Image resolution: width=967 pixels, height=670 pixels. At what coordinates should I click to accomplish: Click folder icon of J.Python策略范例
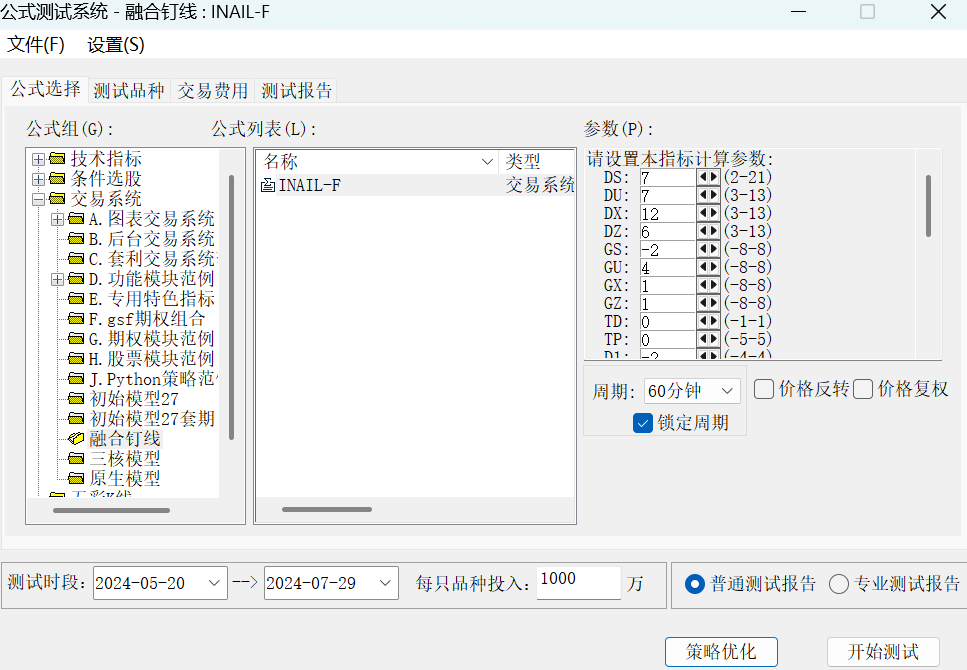[x=76, y=378]
